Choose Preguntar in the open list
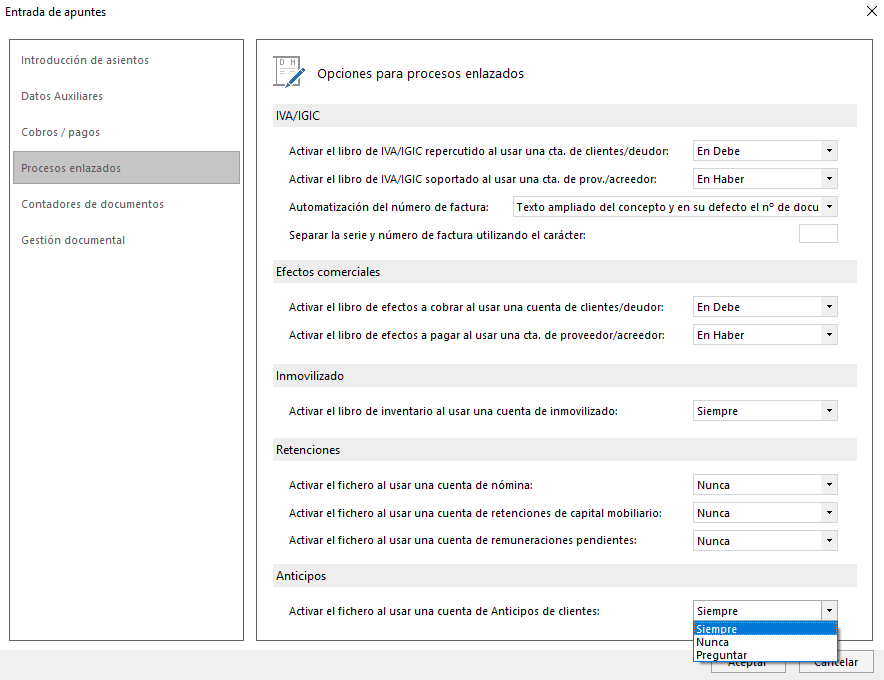 [x=765, y=655]
